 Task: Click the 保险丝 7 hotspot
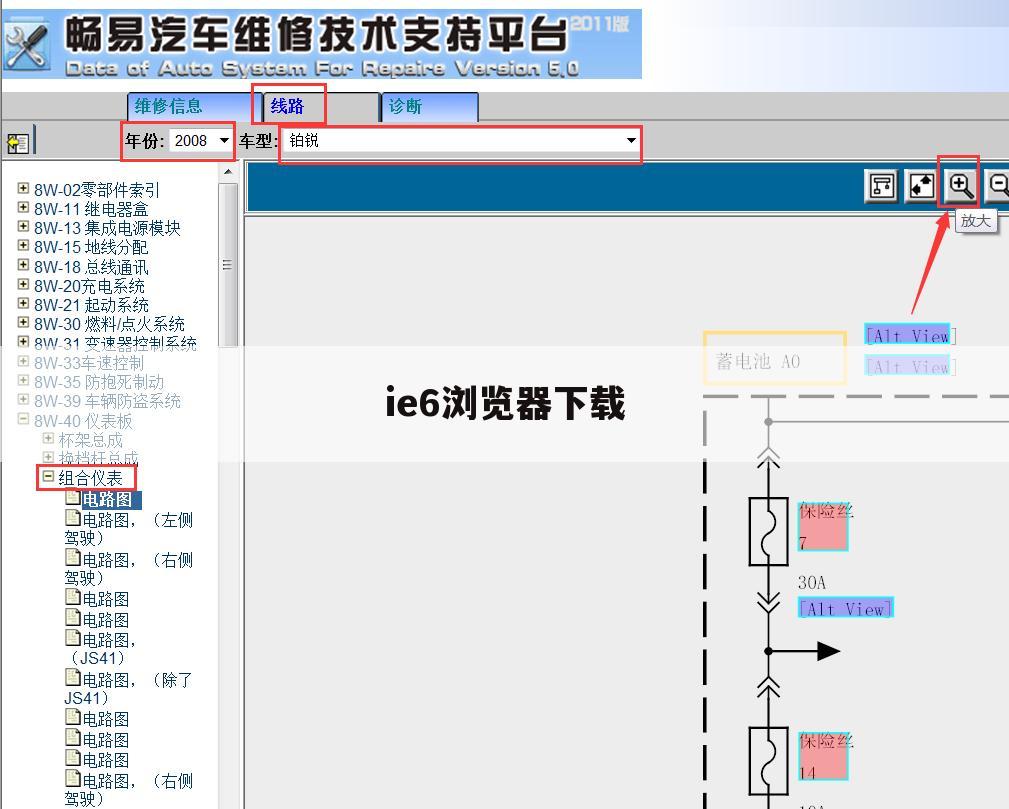click(x=823, y=526)
